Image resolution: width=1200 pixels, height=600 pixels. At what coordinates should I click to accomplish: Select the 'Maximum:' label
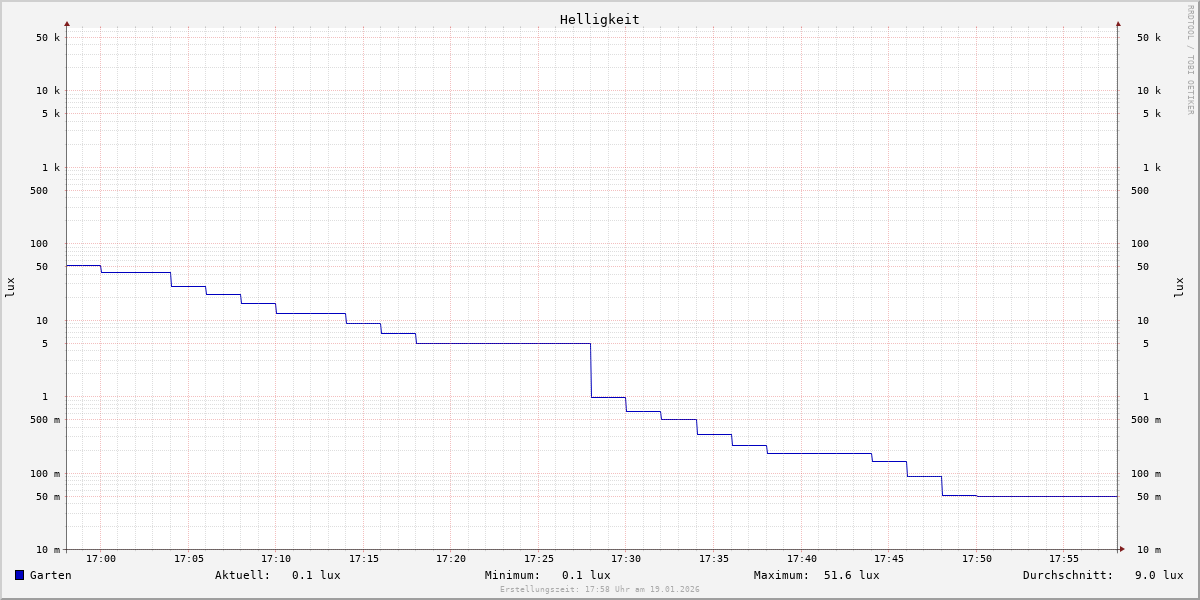tap(782, 575)
